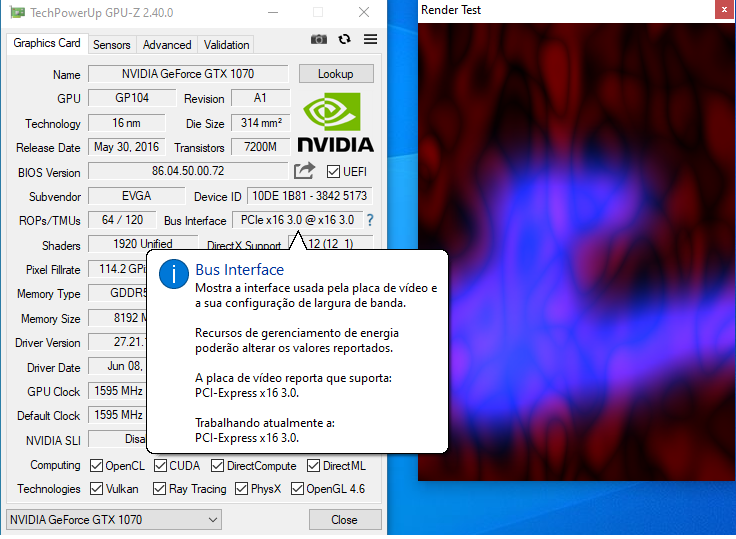Toggle the OpenCL checkbox
The width and height of the screenshot is (736, 539).
click(x=96, y=466)
